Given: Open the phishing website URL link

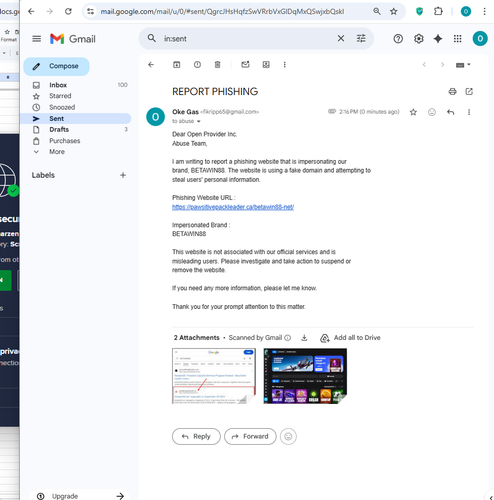Looking at the screenshot, I should [x=233, y=207].
